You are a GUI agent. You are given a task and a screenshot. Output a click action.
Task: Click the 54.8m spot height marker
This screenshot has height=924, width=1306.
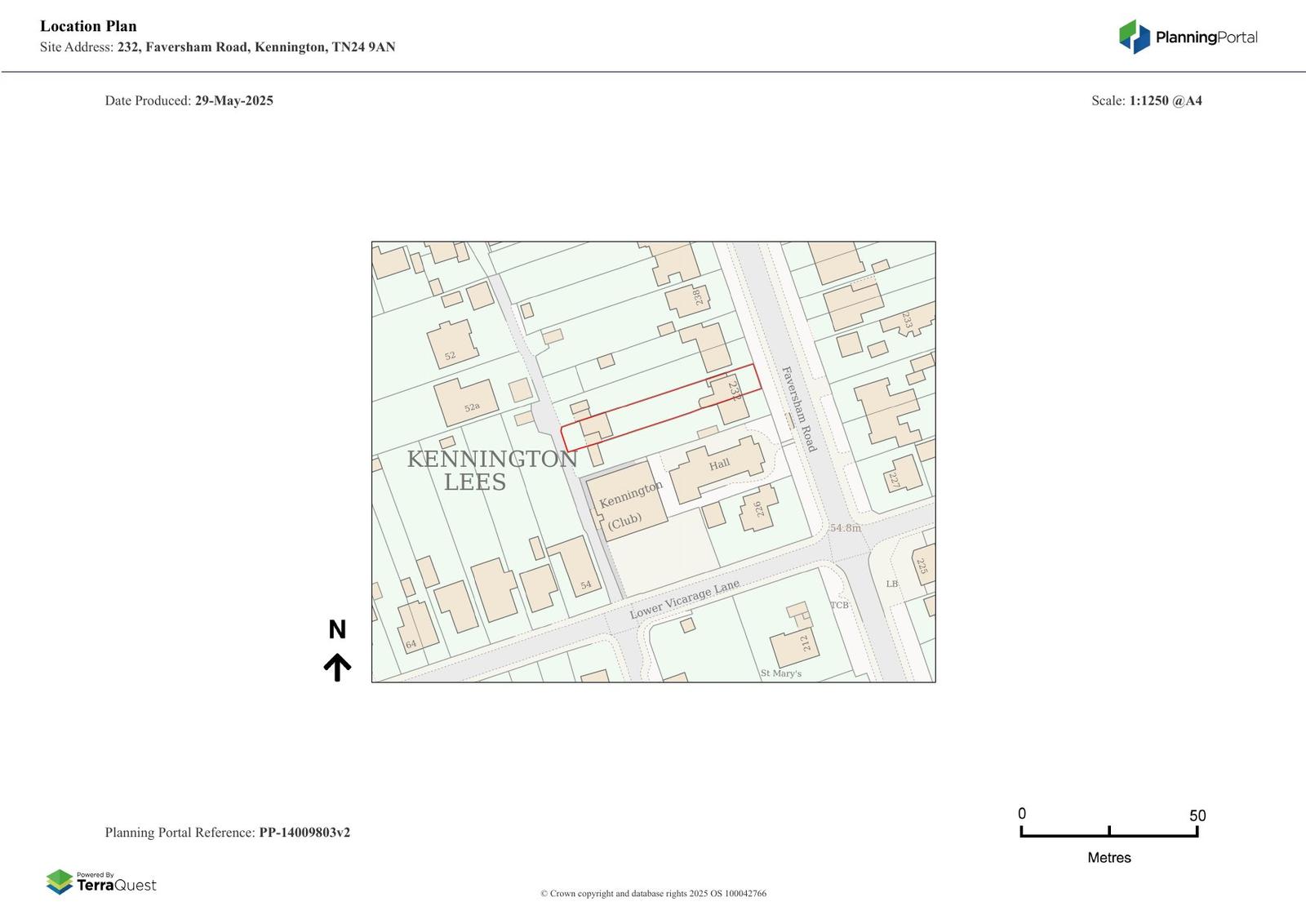(845, 528)
